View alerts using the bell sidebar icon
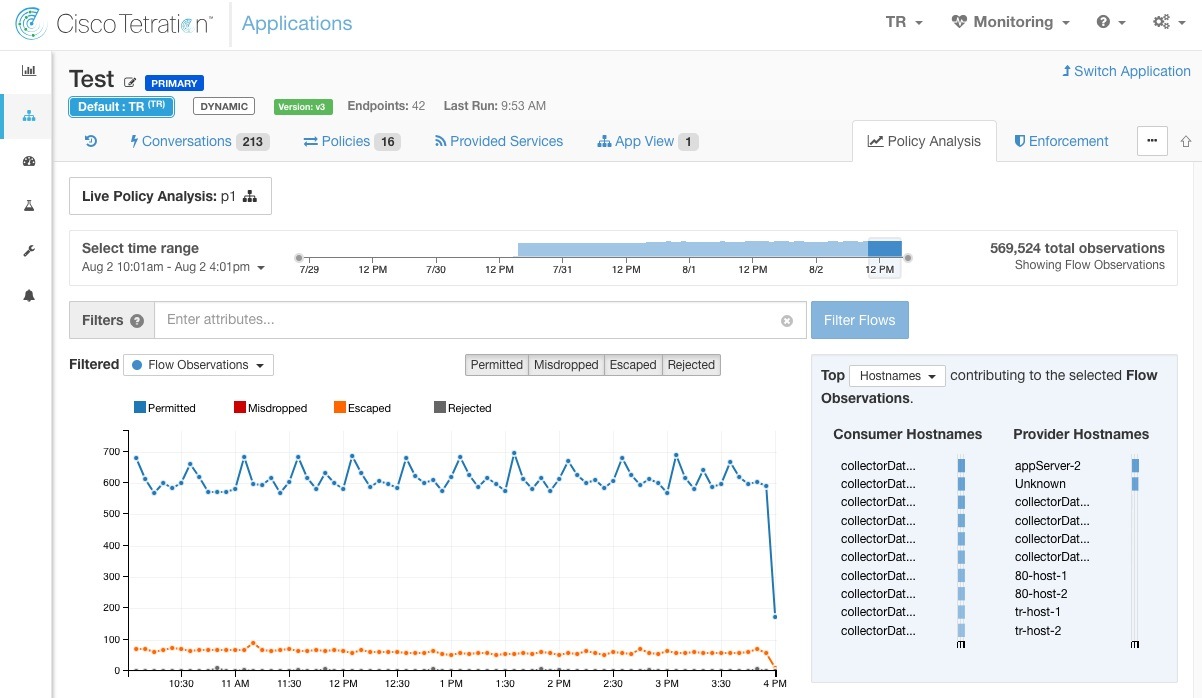 pyautogui.click(x=28, y=295)
